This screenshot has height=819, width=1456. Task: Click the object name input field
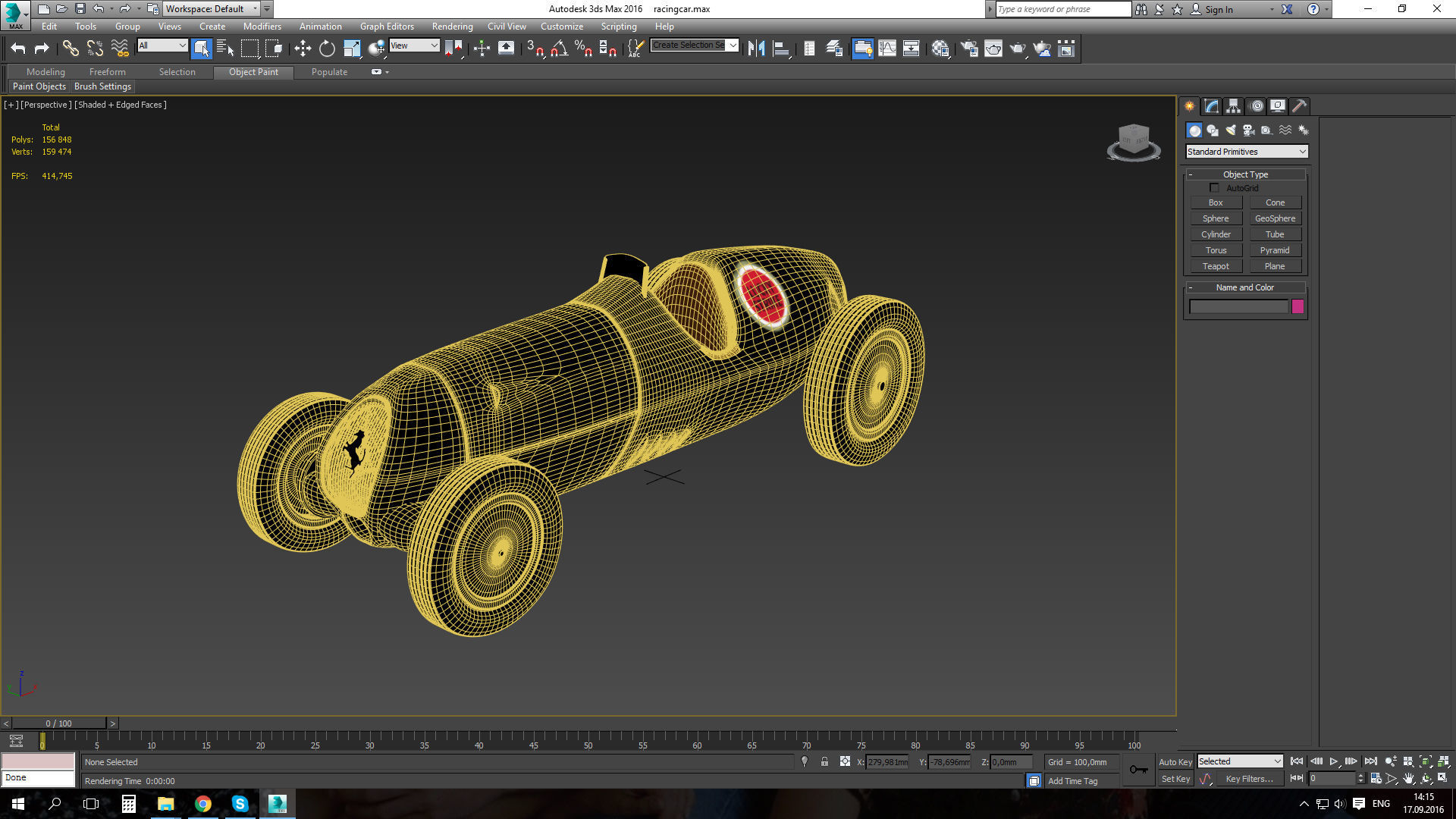[x=1238, y=306]
